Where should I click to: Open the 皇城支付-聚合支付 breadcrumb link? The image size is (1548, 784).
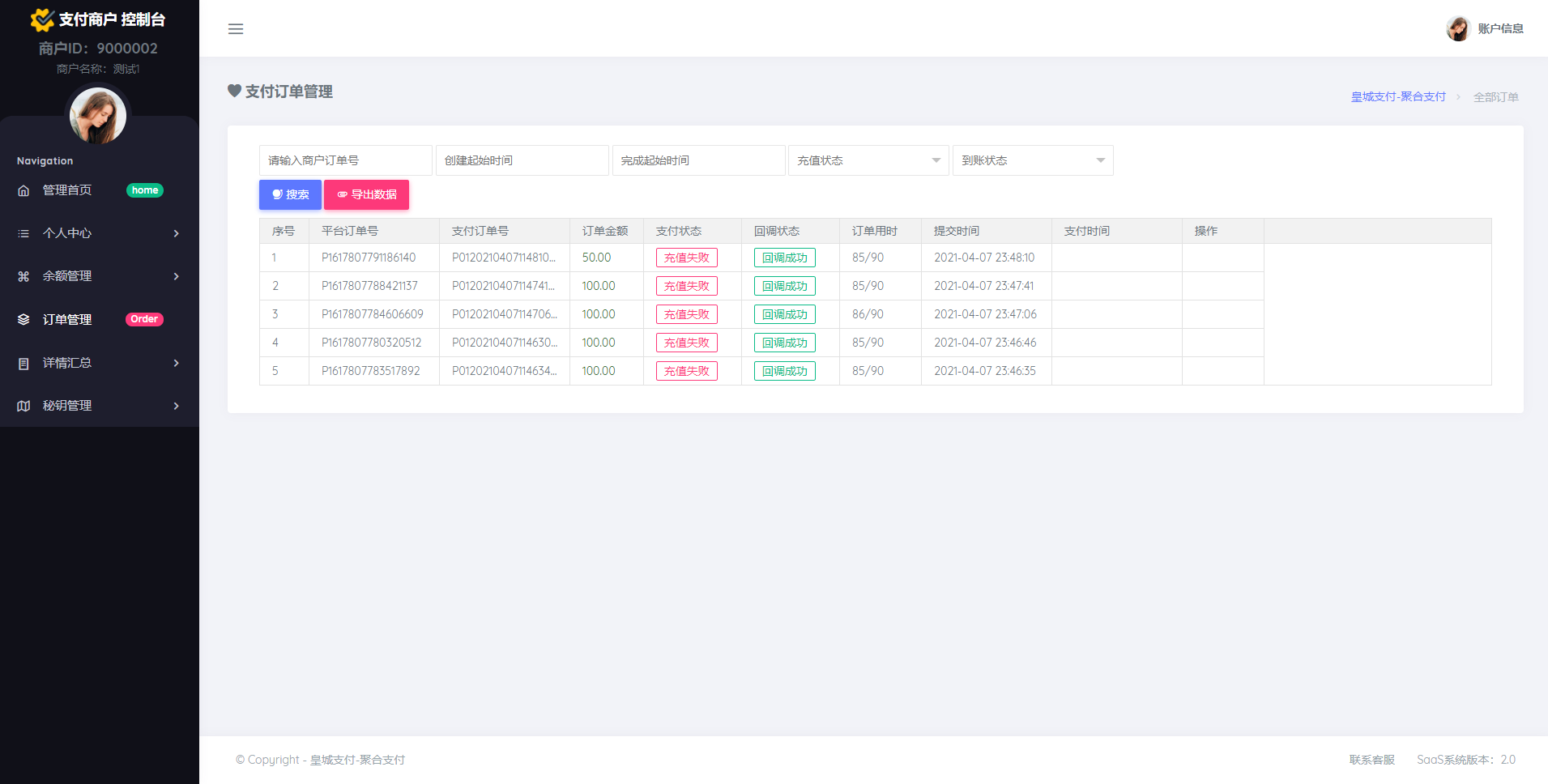click(1398, 97)
